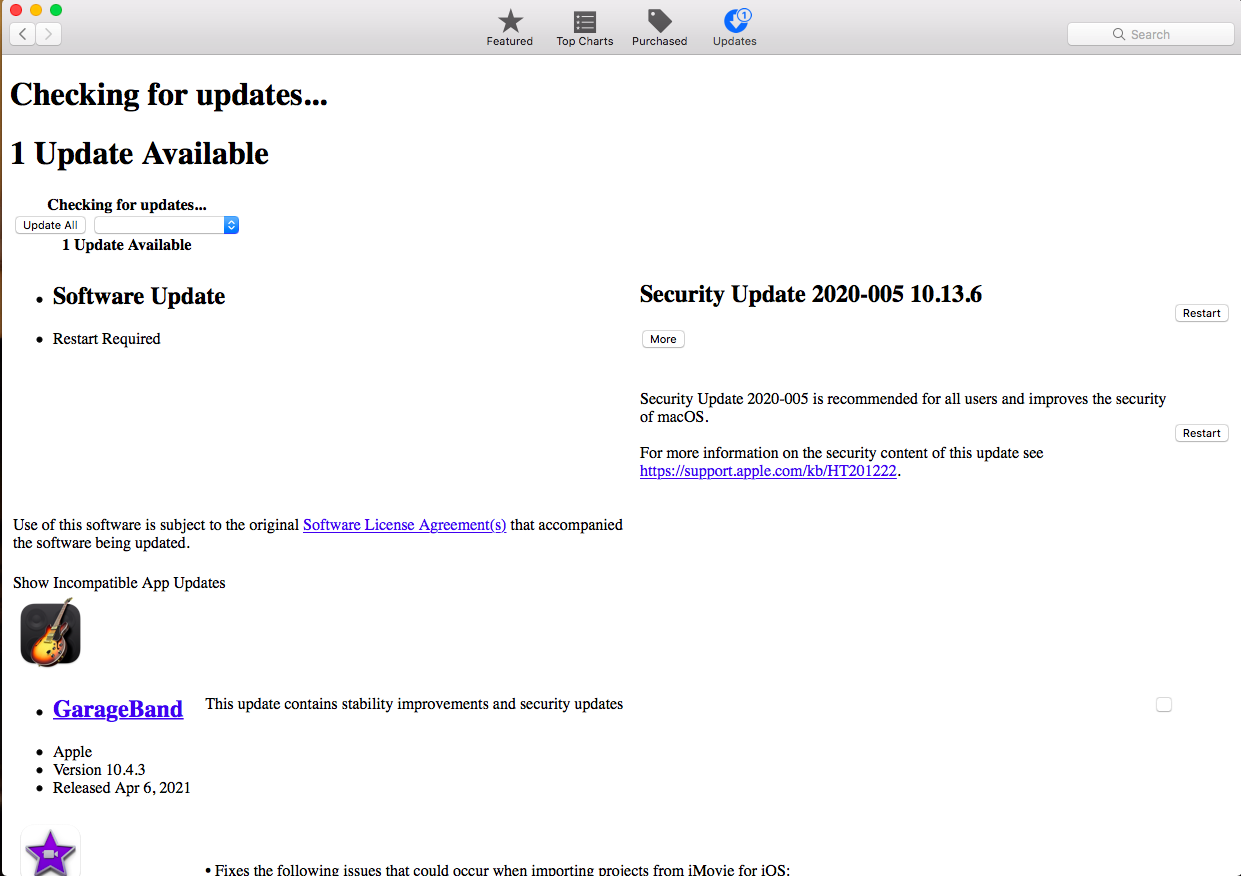Screen dimensions: 1241x876
Task: Open the Software License Agreement(s) link
Action: (405, 524)
